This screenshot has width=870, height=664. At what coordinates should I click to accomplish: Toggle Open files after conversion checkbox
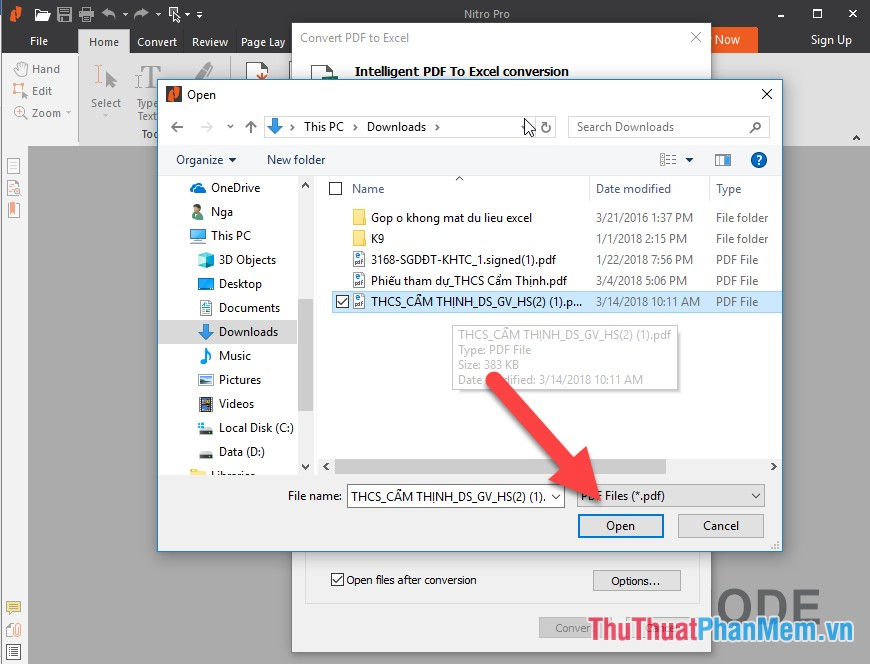click(337, 580)
